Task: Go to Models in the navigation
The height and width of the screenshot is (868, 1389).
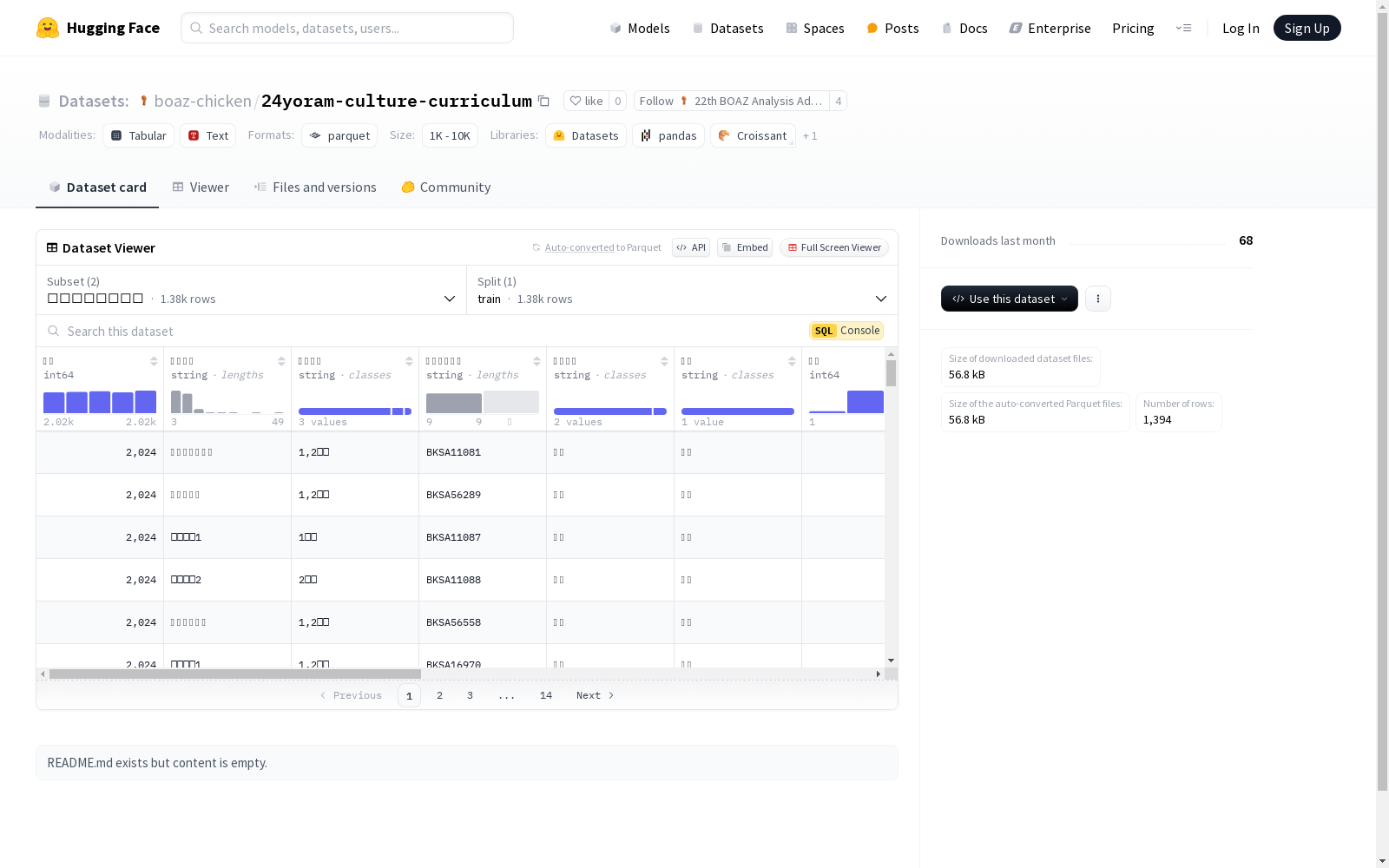Action: 640,28
